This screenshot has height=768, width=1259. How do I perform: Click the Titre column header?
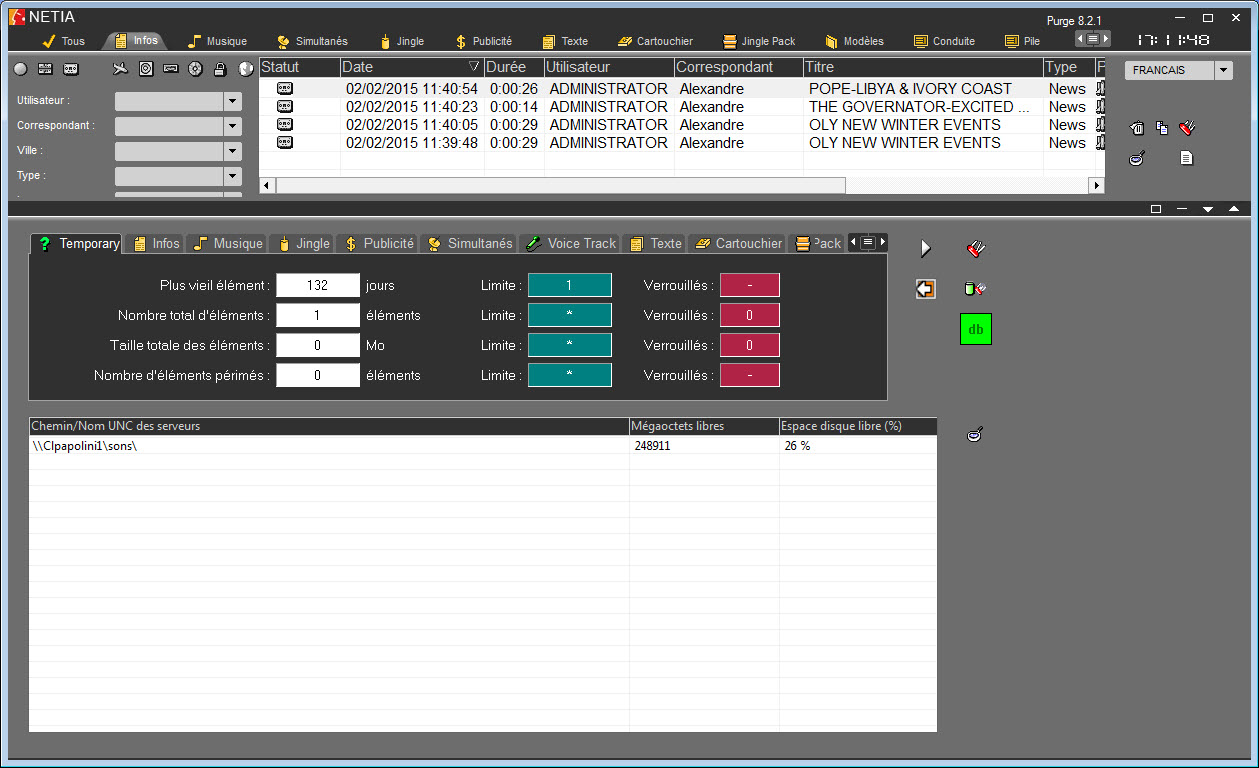pos(922,67)
